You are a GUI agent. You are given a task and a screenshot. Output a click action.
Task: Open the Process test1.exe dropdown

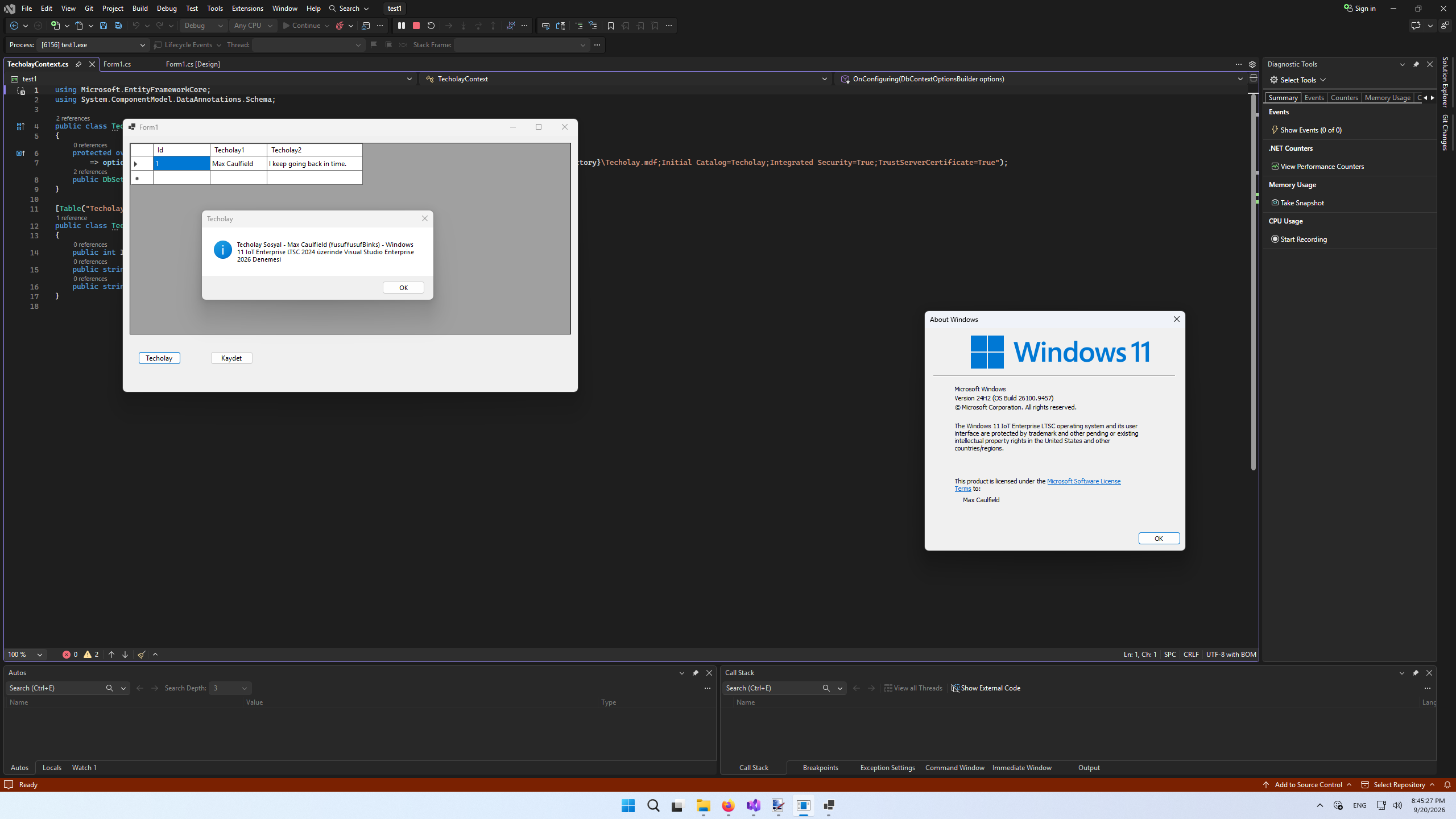[x=93, y=45]
